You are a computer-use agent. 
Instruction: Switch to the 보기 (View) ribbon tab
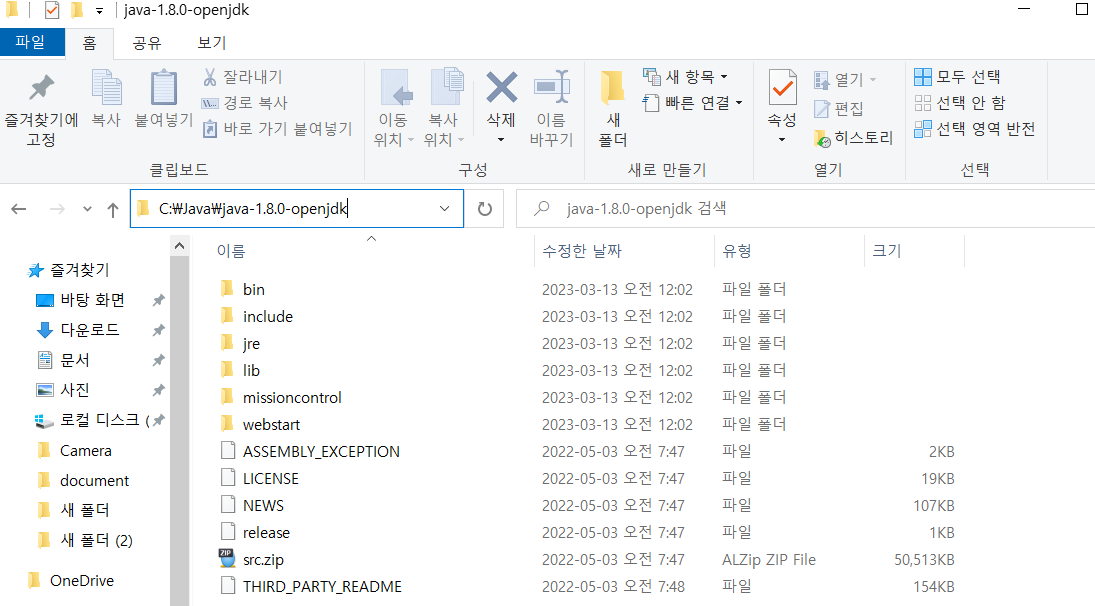(212, 43)
